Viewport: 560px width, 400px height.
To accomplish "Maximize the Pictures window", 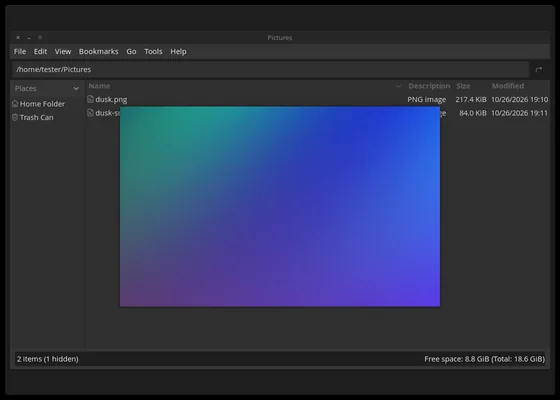I will pyautogui.click(x=40, y=38).
